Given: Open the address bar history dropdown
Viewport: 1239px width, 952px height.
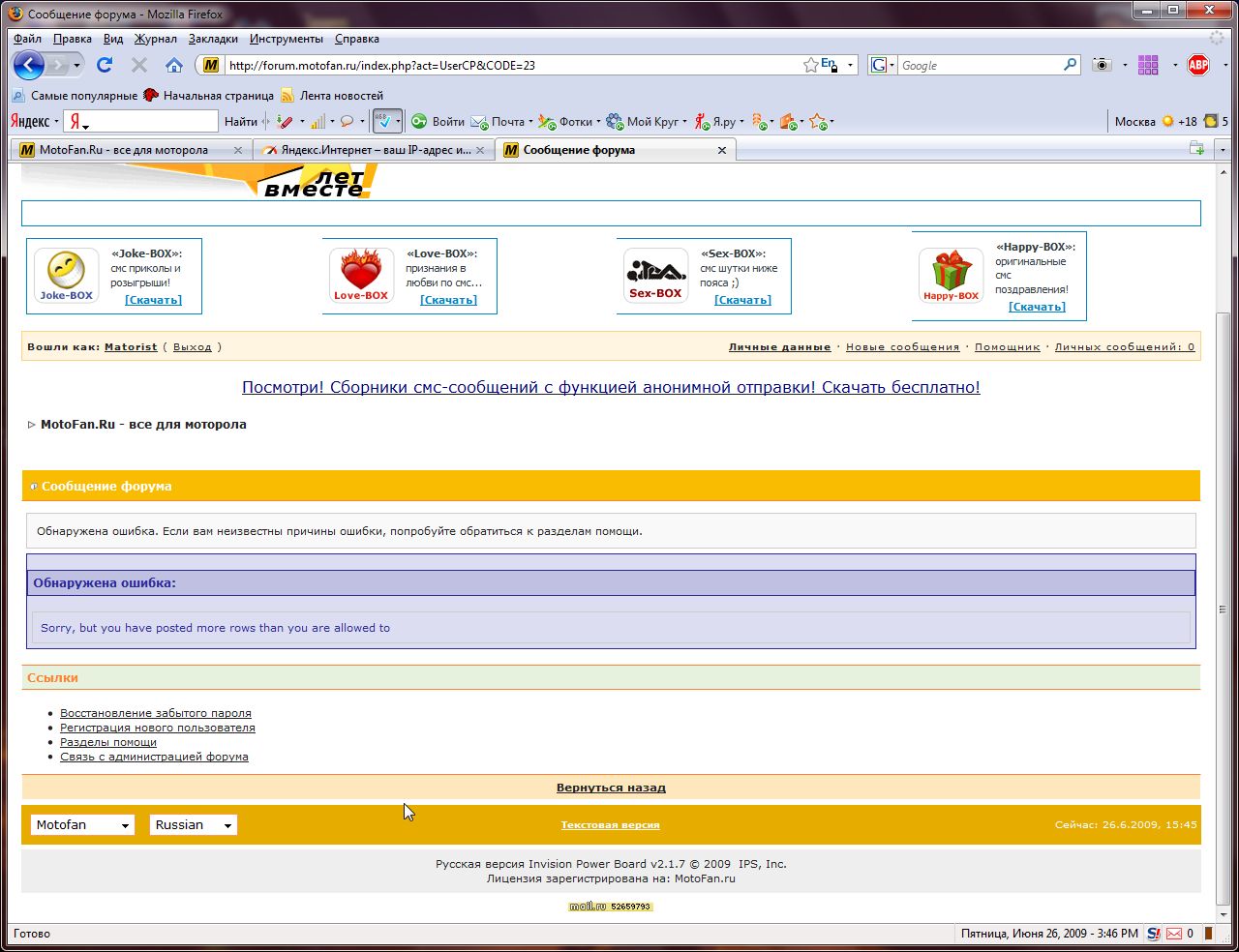Looking at the screenshot, I should click(851, 65).
